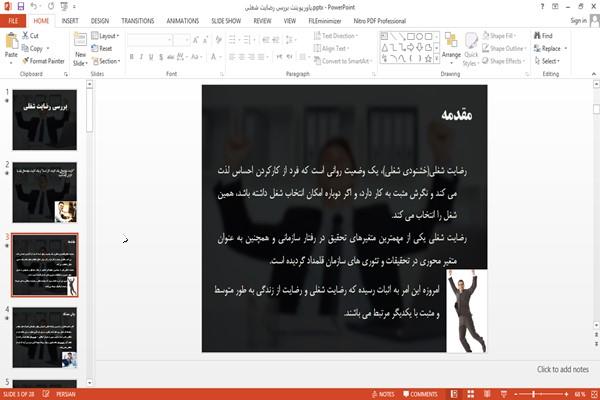Open Align Text dropdown
This screenshot has width=600, height=400.
coord(331,48)
